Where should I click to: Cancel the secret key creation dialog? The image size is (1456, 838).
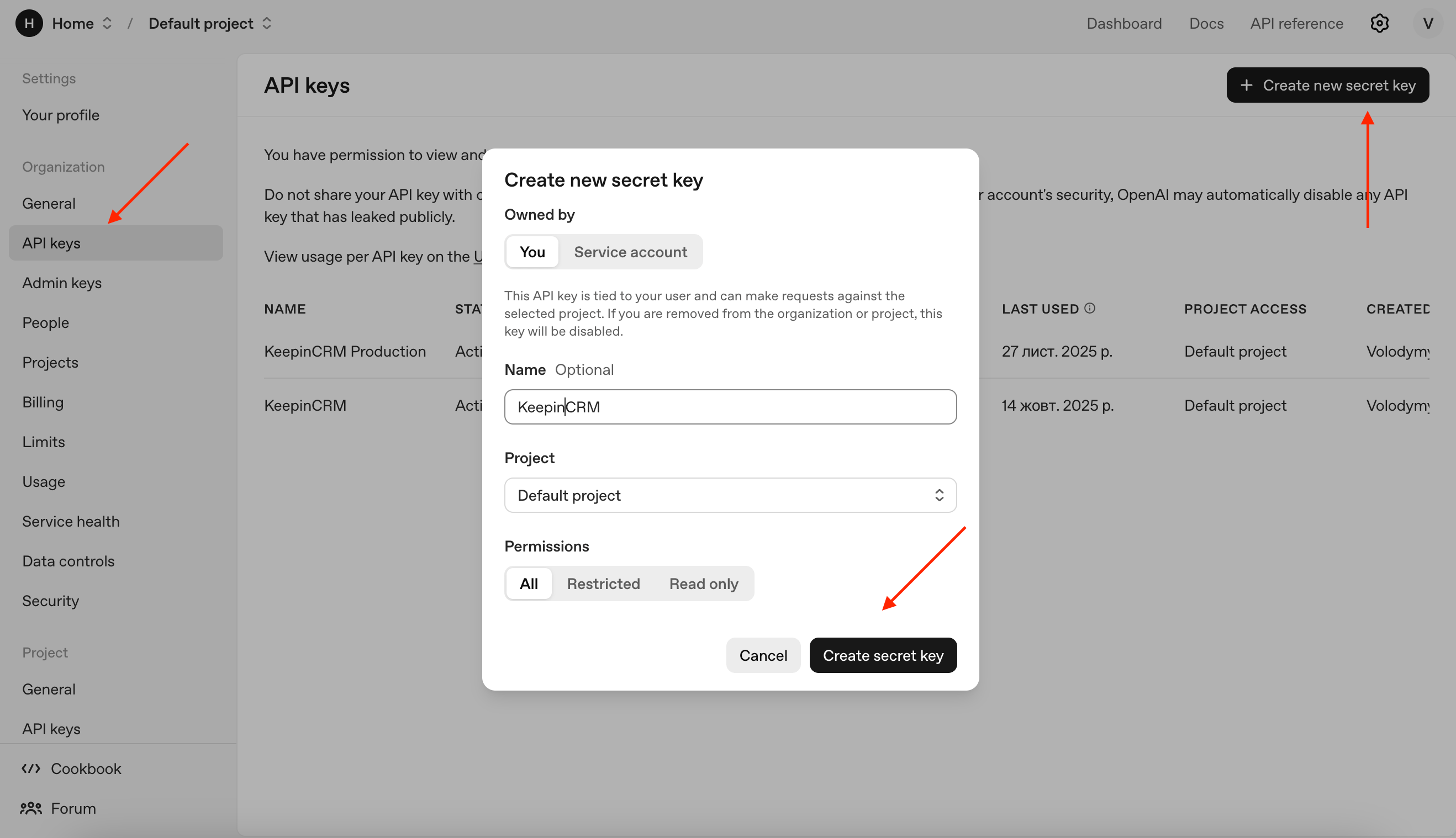[x=763, y=655]
